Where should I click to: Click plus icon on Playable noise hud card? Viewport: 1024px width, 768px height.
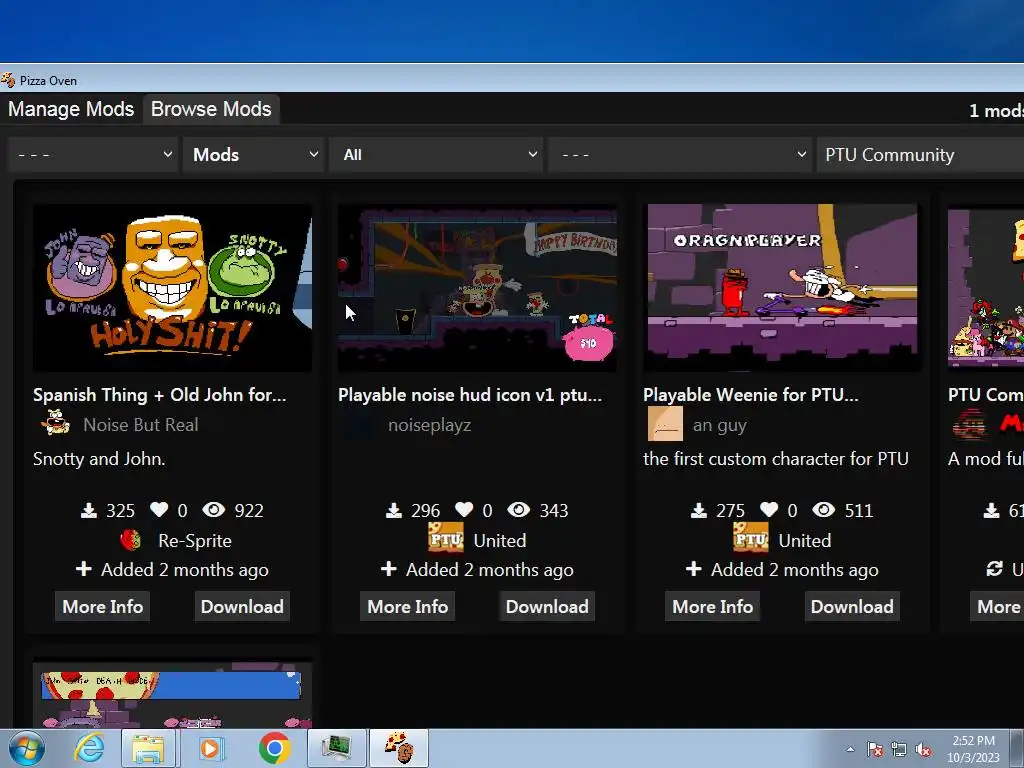[389, 568]
